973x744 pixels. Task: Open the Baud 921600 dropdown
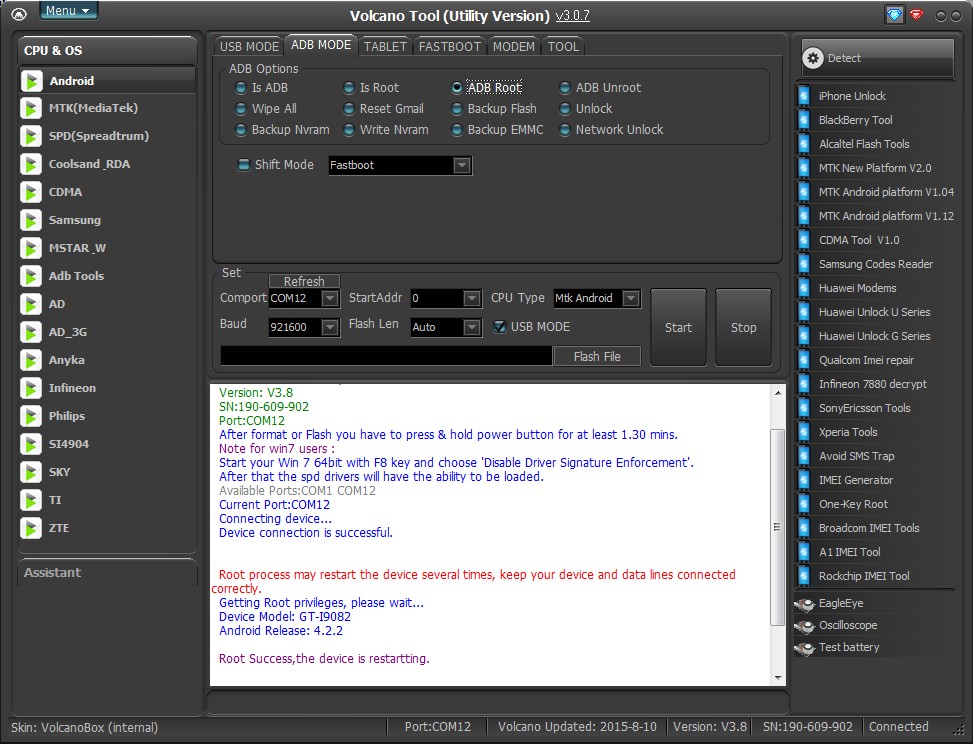pyautogui.click(x=330, y=327)
